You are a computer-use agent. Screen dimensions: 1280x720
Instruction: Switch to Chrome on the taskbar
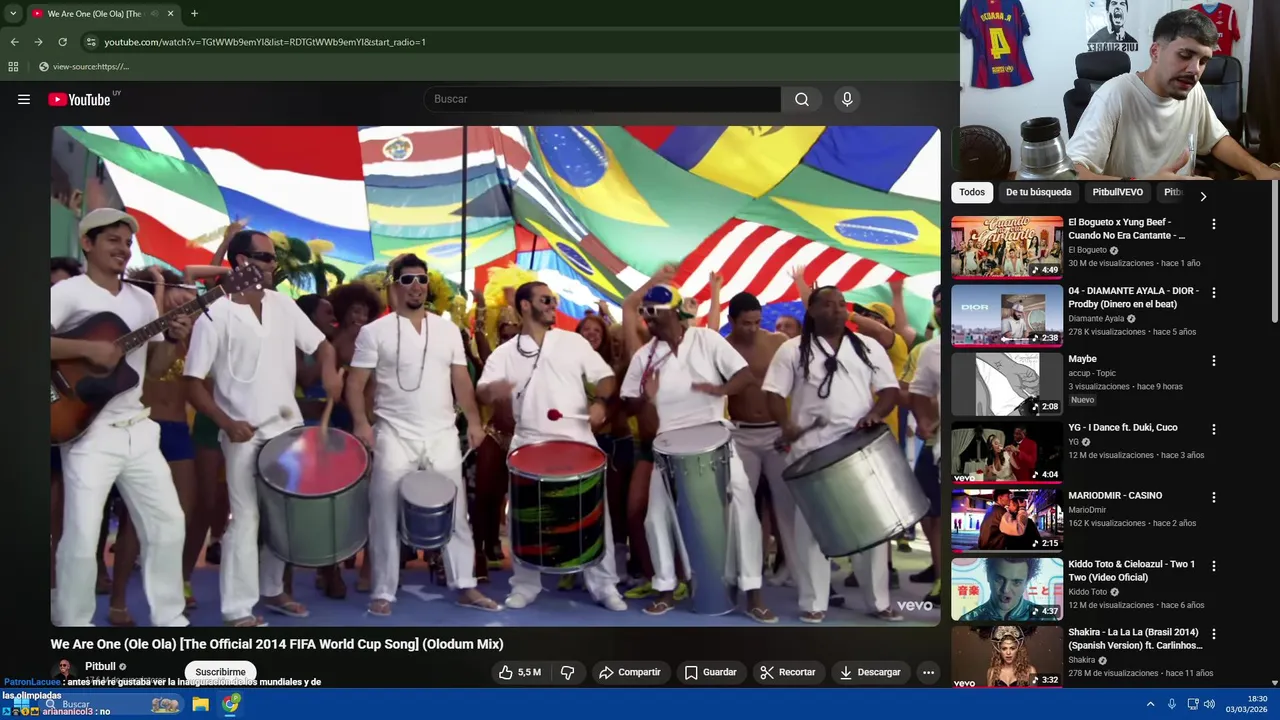click(x=231, y=704)
